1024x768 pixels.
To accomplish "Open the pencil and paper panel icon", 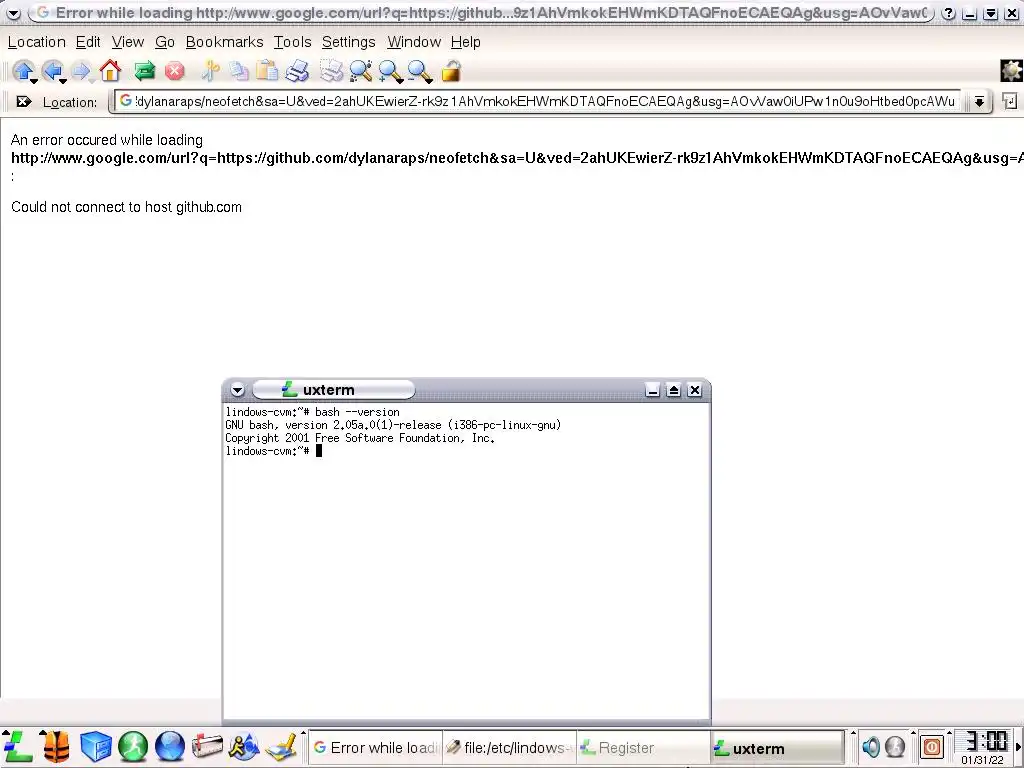I will pyautogui.click(x=281, y=746).
